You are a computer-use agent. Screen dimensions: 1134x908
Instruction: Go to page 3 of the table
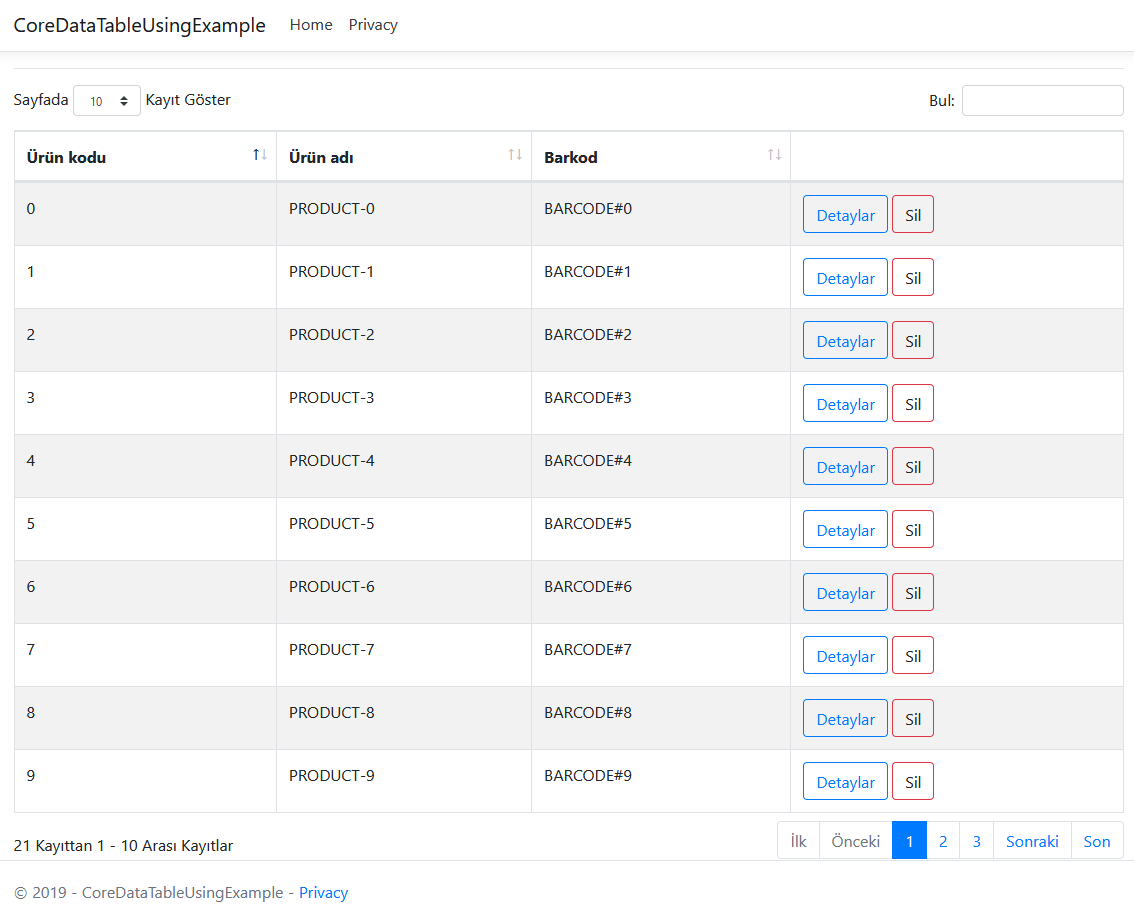[976, 840]
